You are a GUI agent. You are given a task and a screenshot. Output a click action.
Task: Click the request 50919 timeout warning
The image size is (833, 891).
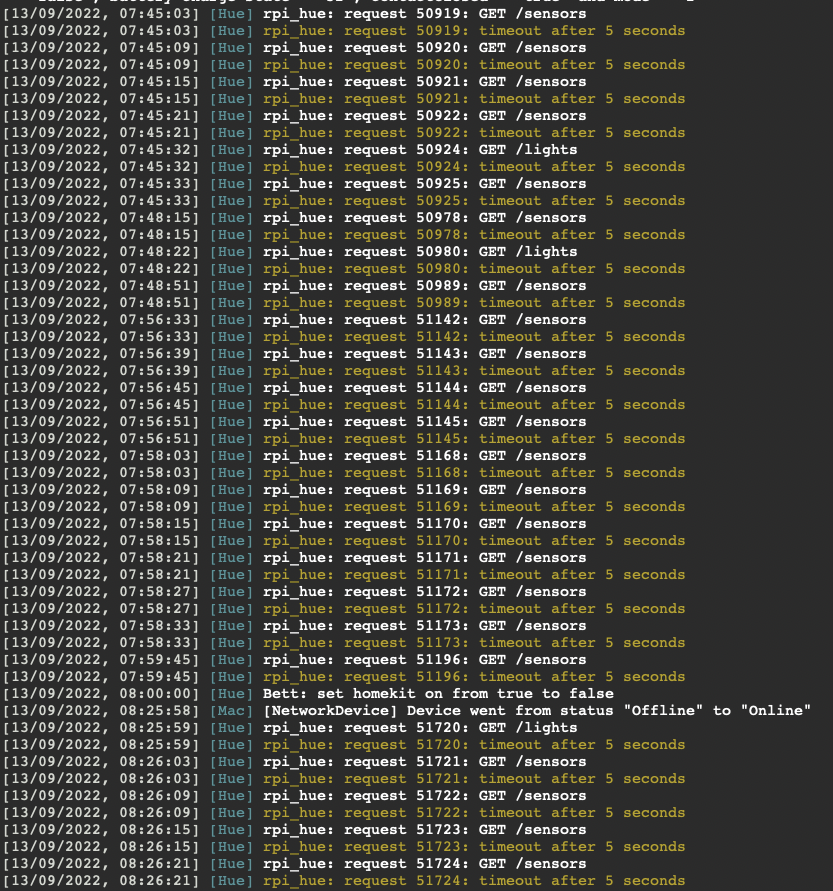pyautogui.click(x=474, y=31)
